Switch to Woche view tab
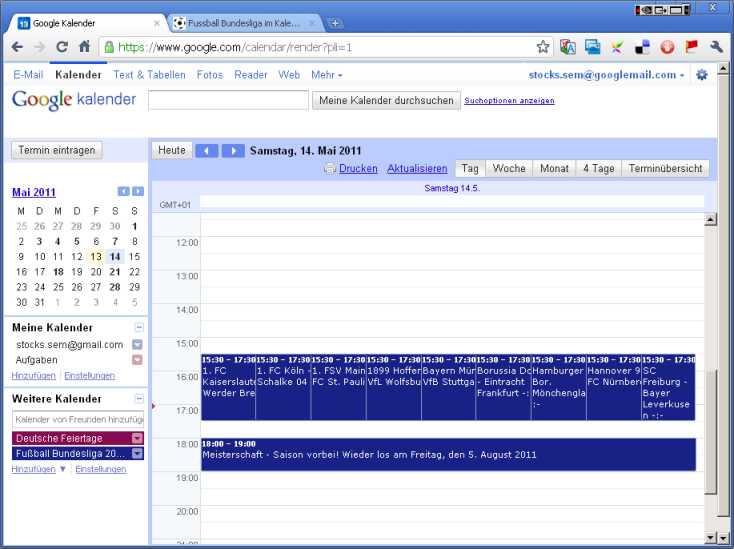Screen dimensions: 734x549 509,169
